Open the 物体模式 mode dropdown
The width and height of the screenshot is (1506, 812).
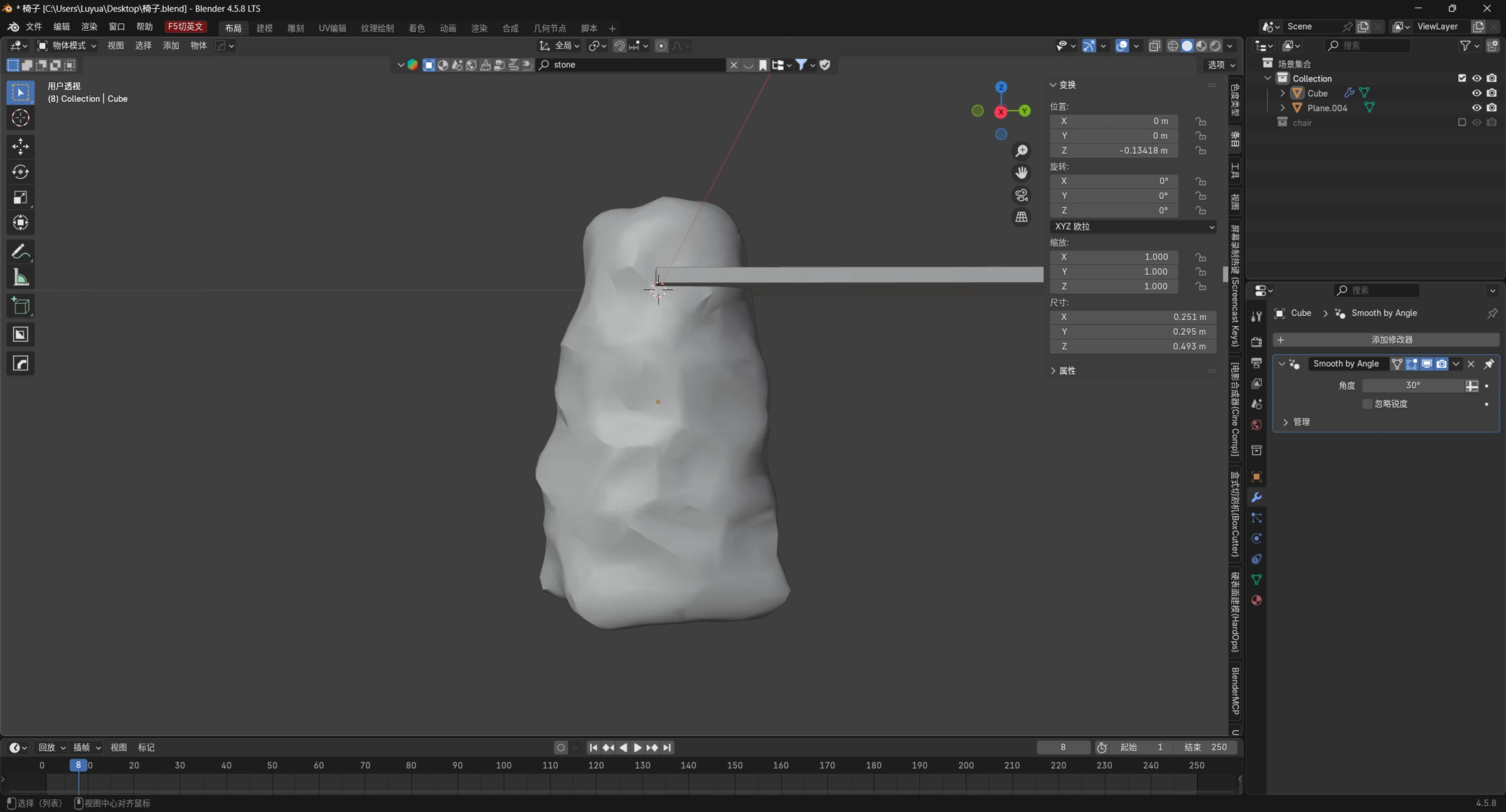(x=67, y=46)
